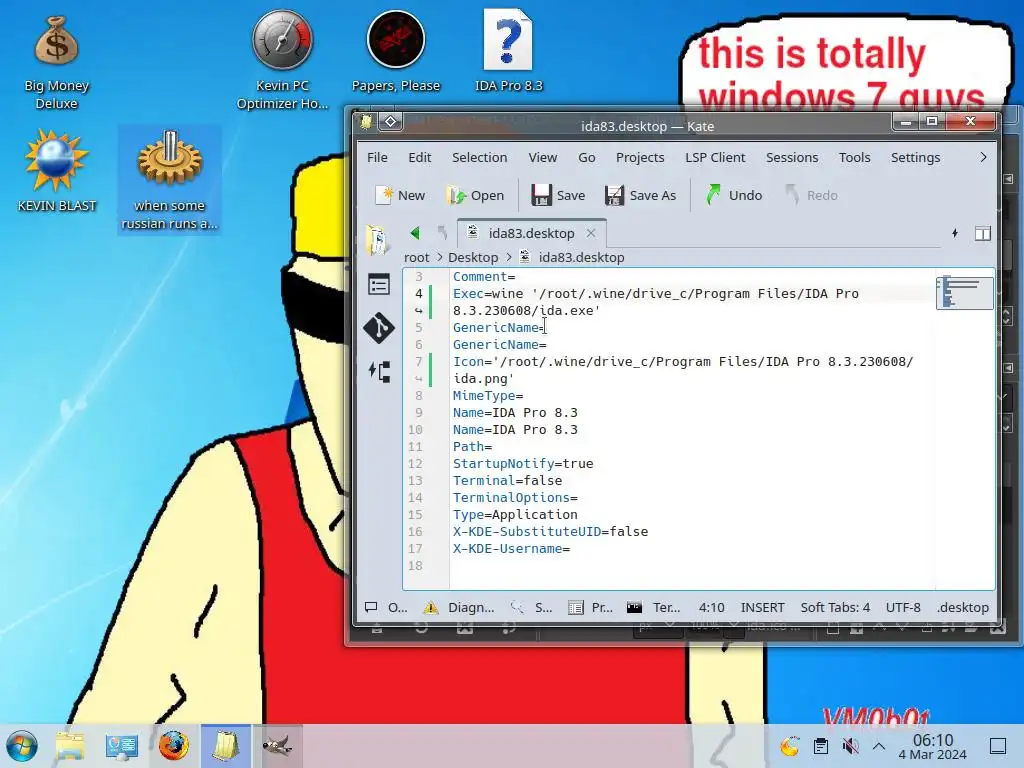
Task: Click the greyed Redo toolbar button
Action: [812, 195]
